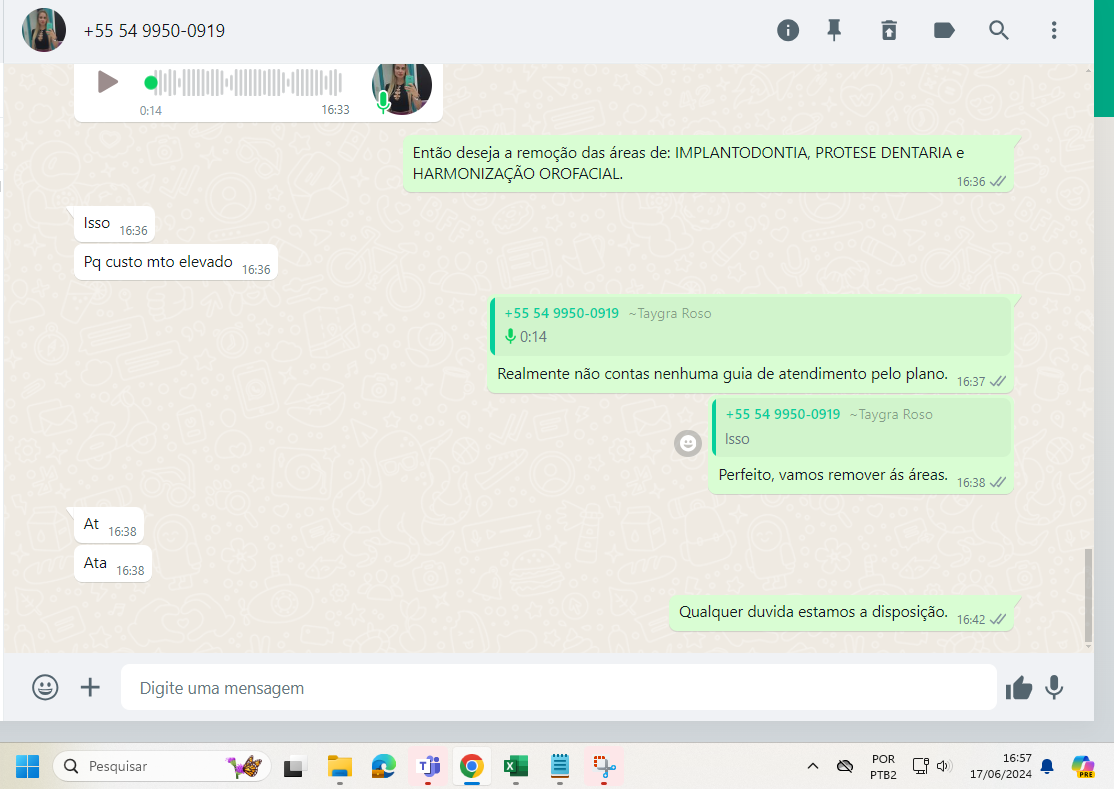
Task: Open the three-dot more options menu
Action: point(1054,31)
